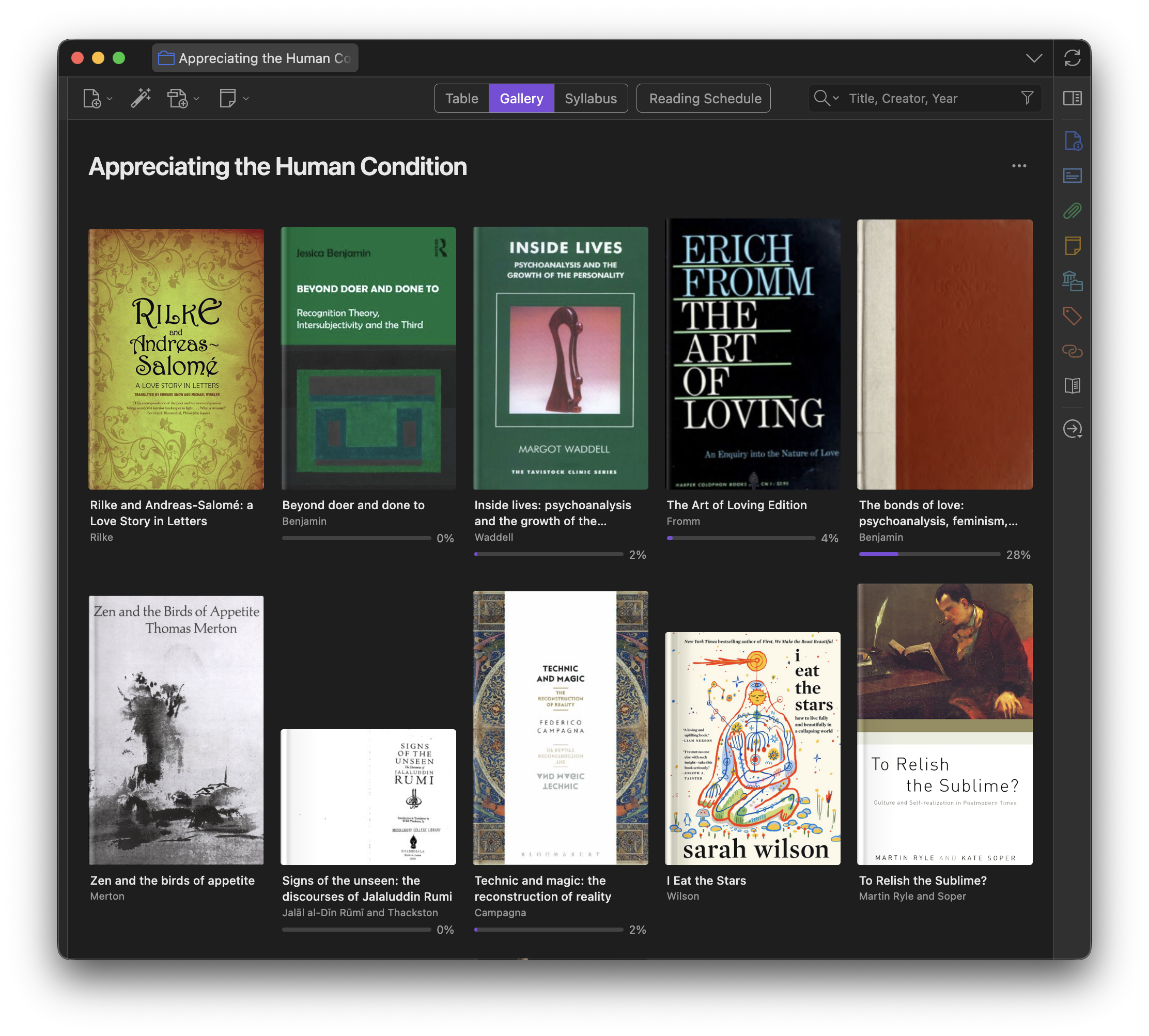Click title 'Zen and the birds of appetite'
Viewport: 1149px width, 1036px height.
pos(173,880)
